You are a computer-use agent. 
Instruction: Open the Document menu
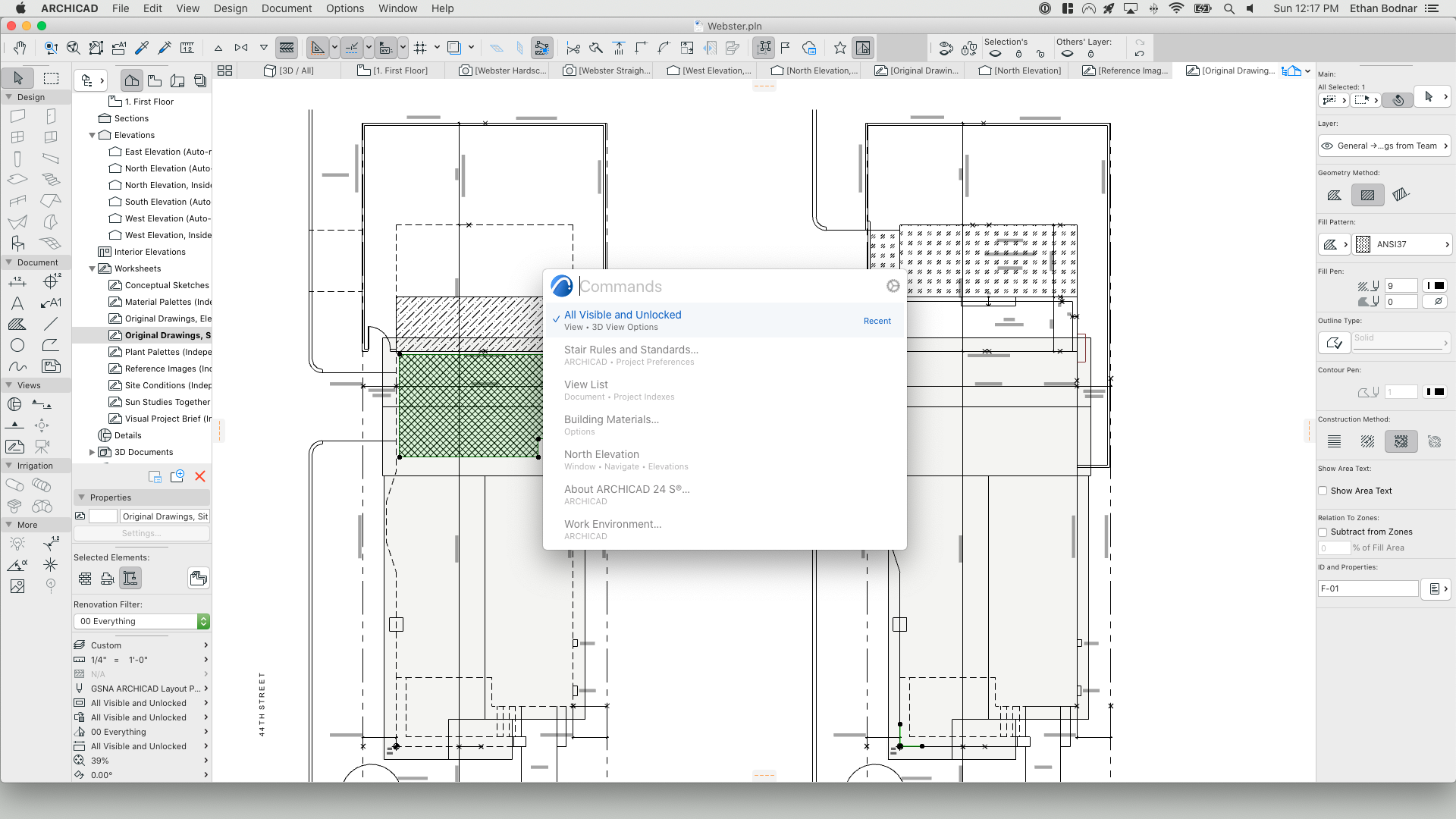[x=286, y=8]
